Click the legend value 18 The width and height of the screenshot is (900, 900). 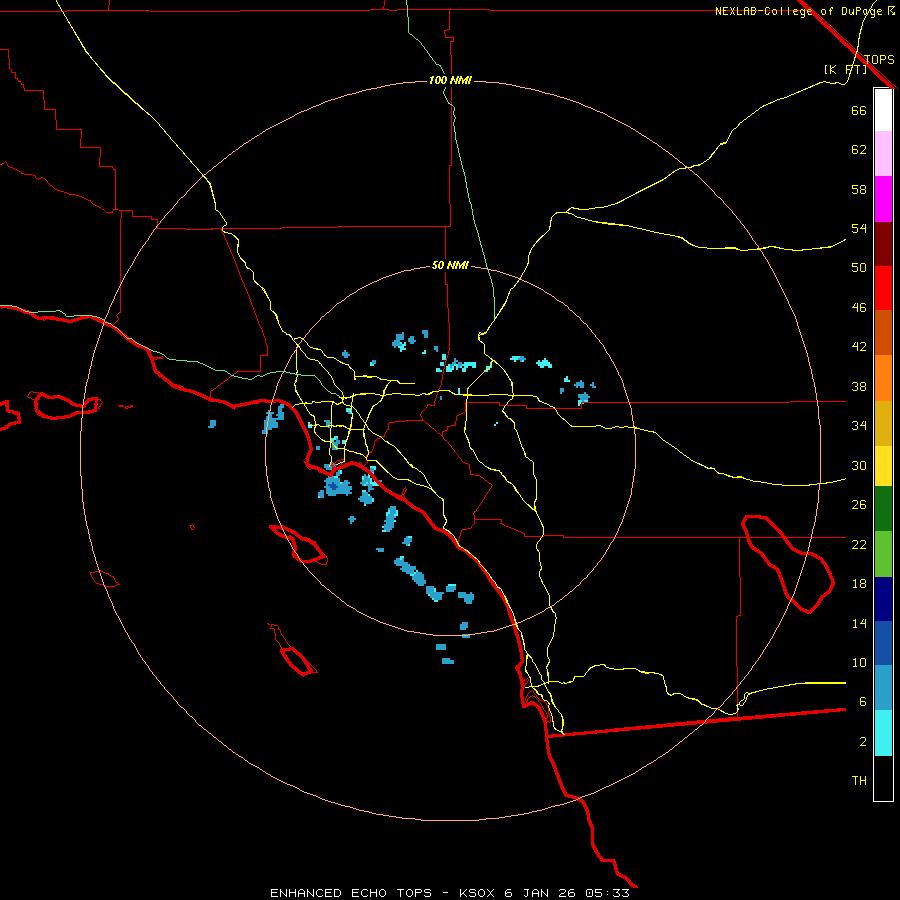[x=859, y=584]
